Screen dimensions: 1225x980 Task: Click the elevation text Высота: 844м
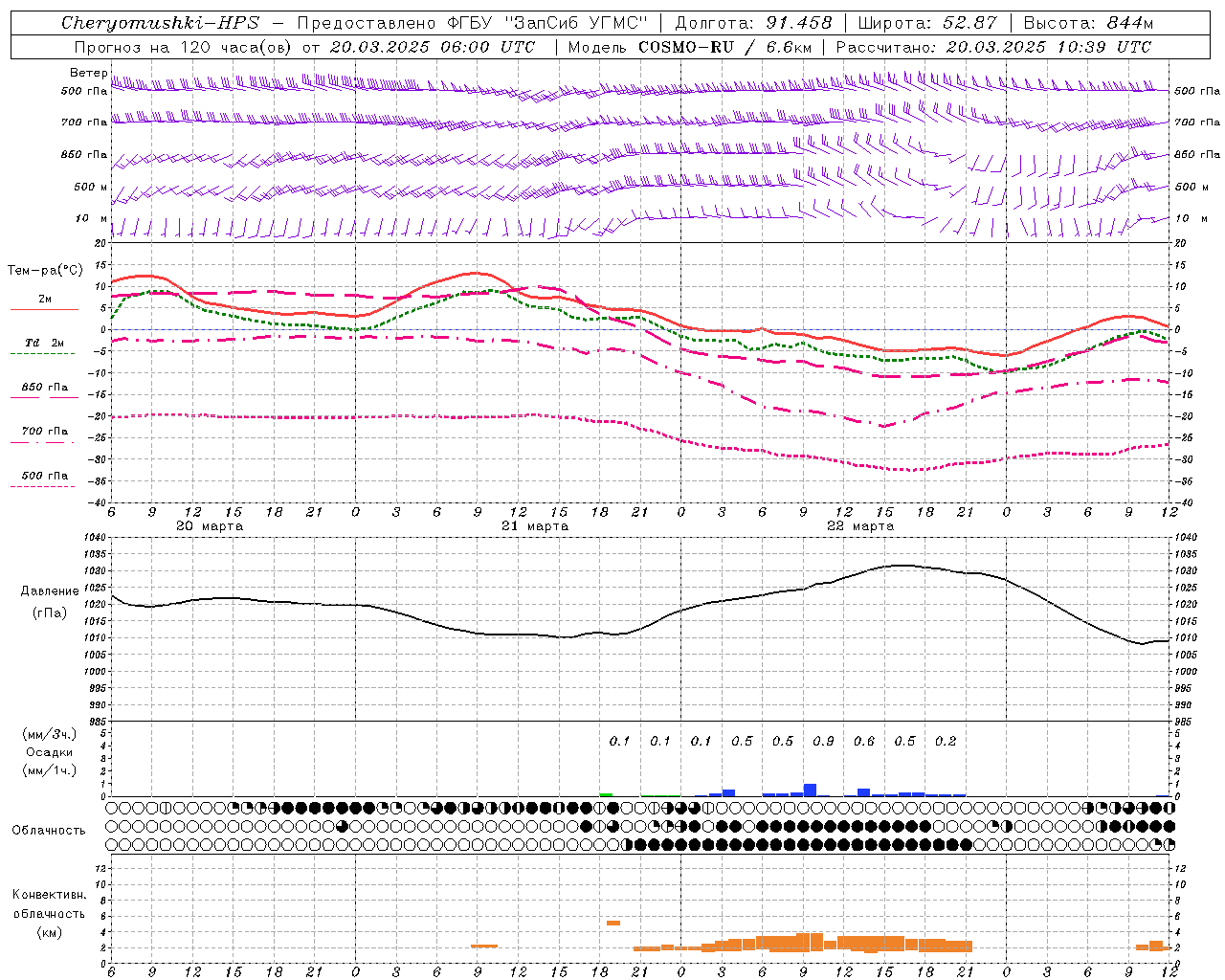(x=1088, y=23)
